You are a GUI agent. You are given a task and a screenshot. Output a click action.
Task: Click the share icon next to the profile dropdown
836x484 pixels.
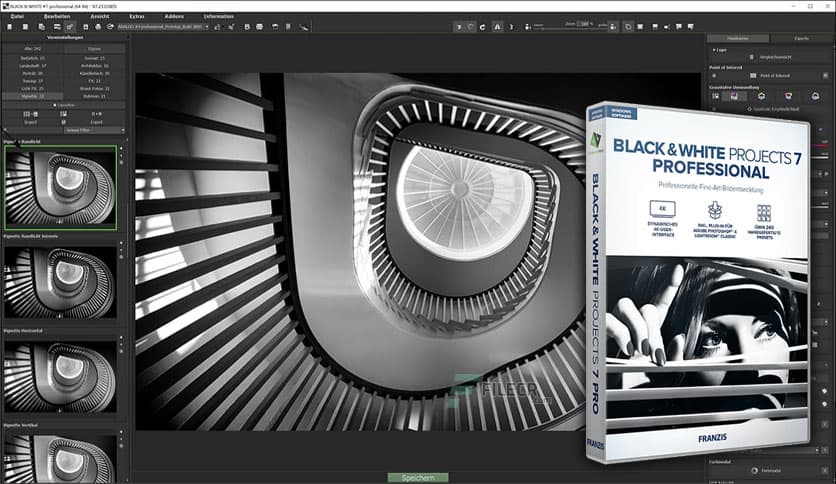coord(110,27)
